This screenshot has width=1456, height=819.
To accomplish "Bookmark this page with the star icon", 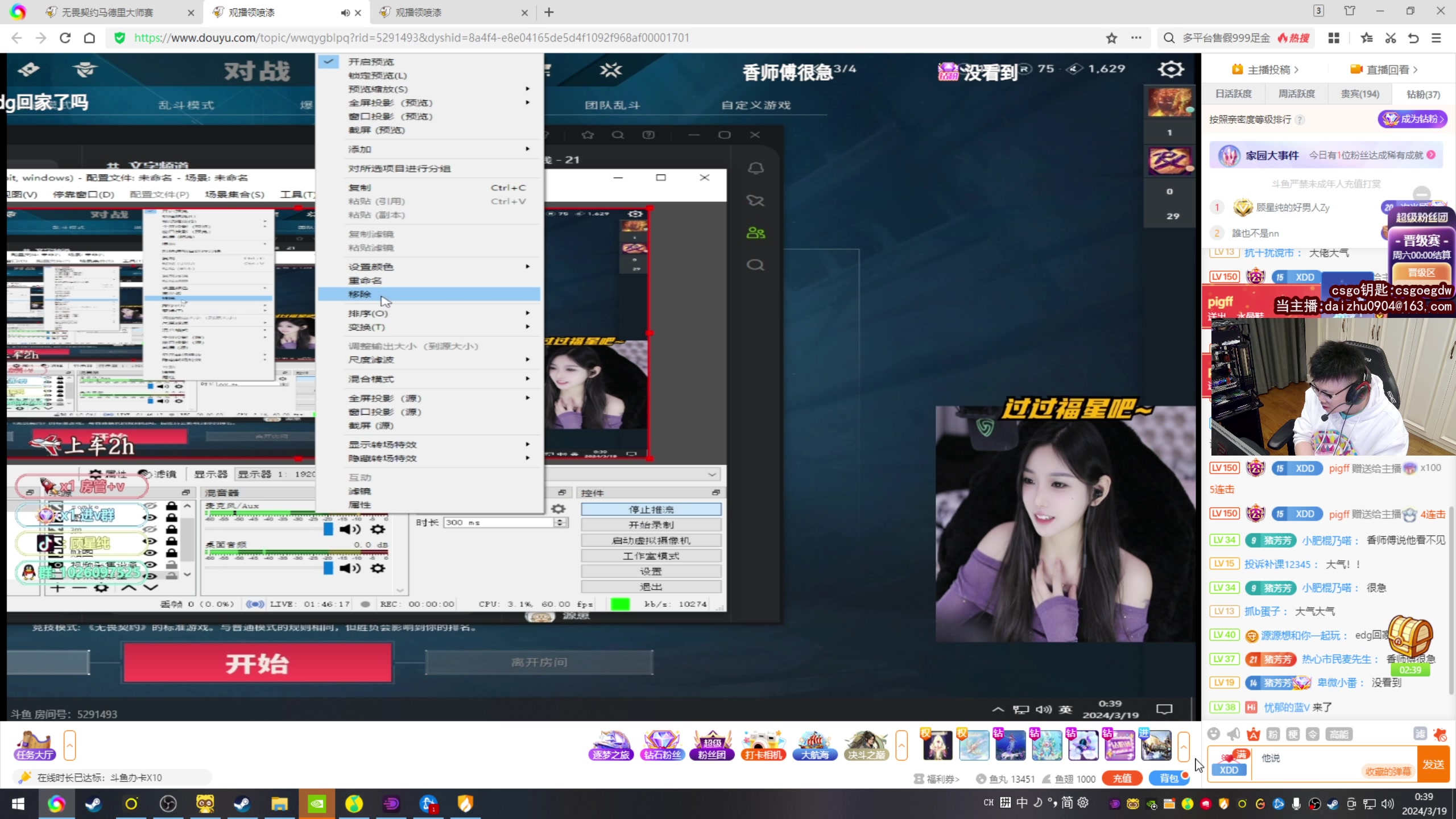I will point(1111,38).
